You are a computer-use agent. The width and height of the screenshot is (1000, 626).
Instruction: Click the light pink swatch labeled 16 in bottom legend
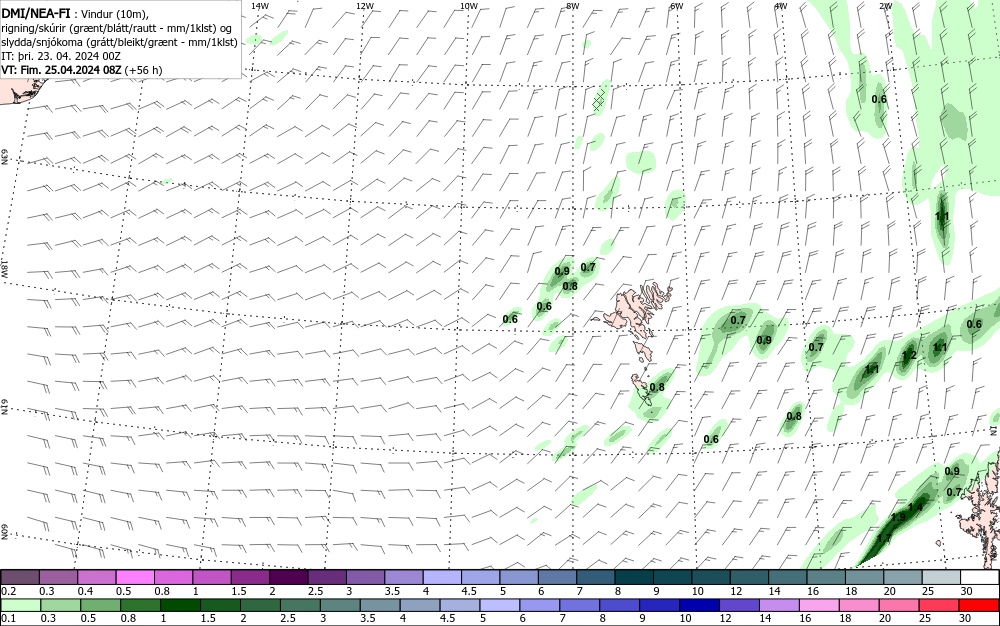[x=819, y=605]
